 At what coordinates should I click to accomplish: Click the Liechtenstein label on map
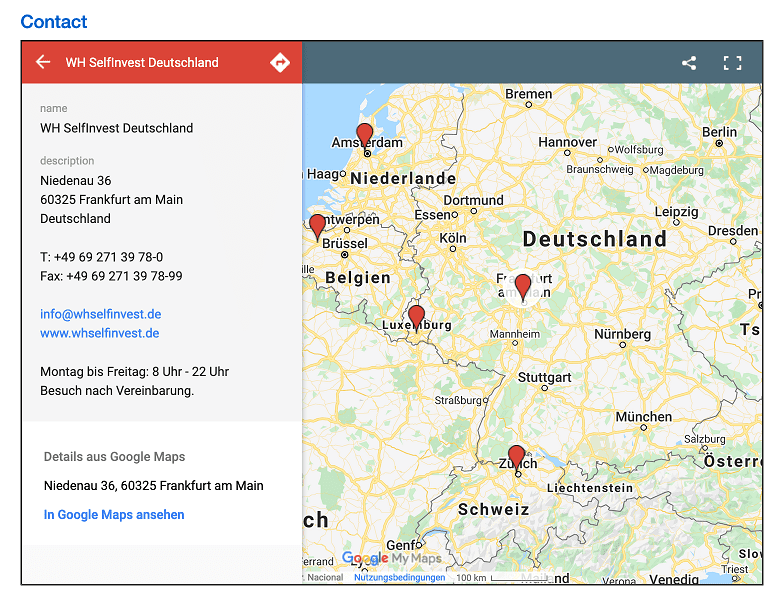point(590,488)
